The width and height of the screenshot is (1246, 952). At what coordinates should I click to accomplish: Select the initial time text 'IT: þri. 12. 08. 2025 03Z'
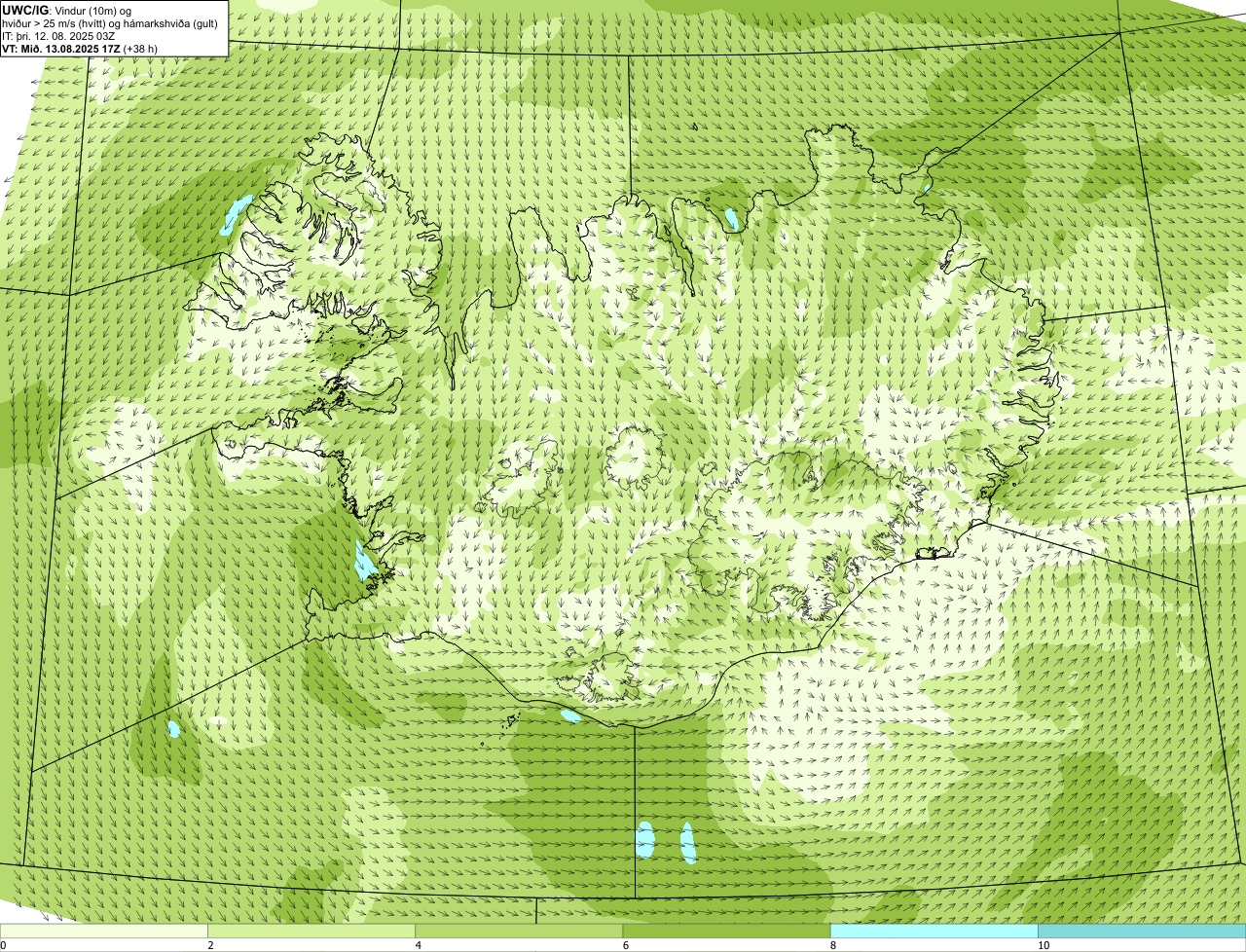[58, 36]
